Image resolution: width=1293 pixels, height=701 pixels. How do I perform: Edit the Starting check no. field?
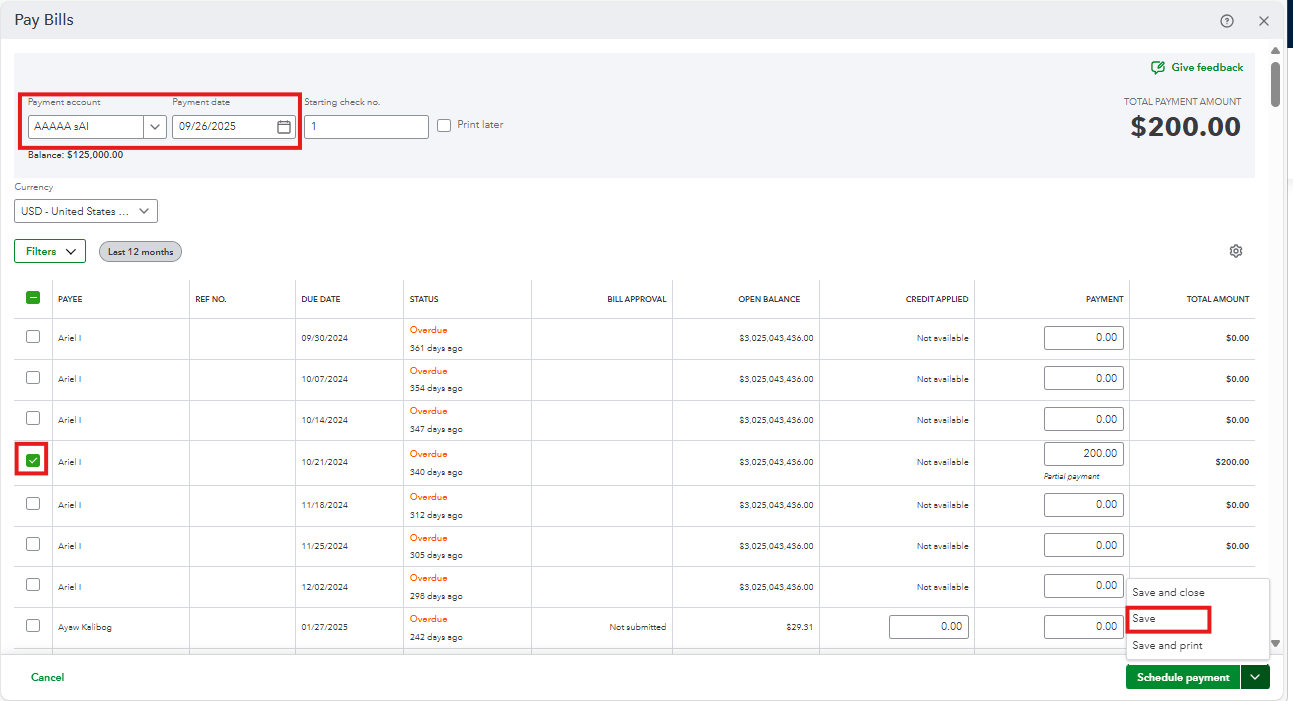[366, 127]
